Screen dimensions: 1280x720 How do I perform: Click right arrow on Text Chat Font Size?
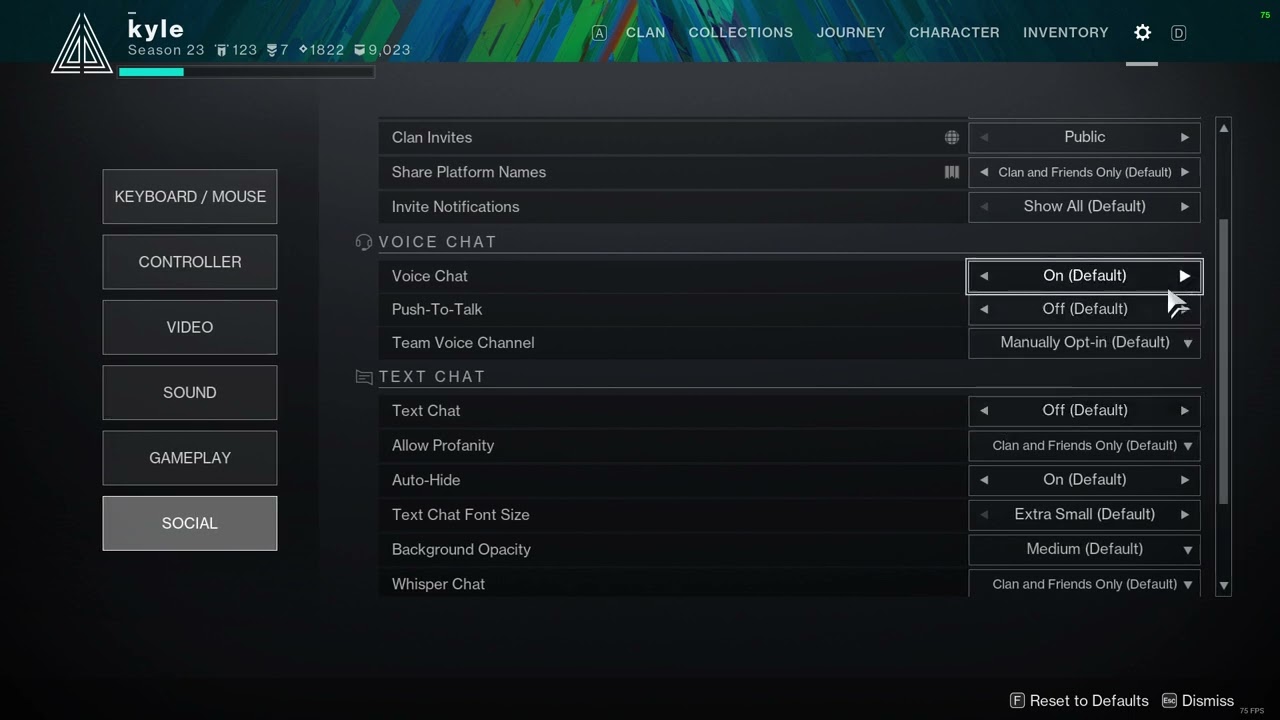[x=1184, y=515]
